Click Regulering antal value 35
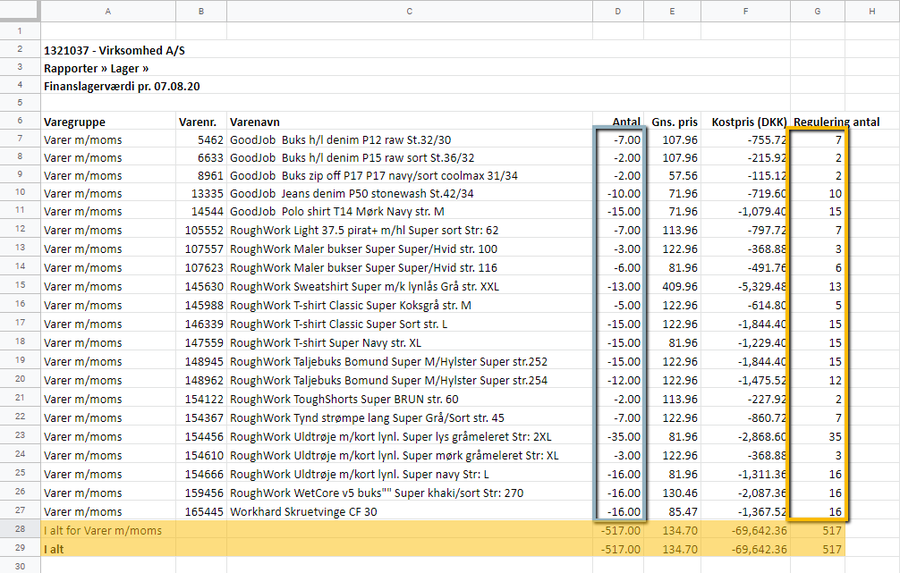Screen dimensions: 900x573 [x=835, y=436]
